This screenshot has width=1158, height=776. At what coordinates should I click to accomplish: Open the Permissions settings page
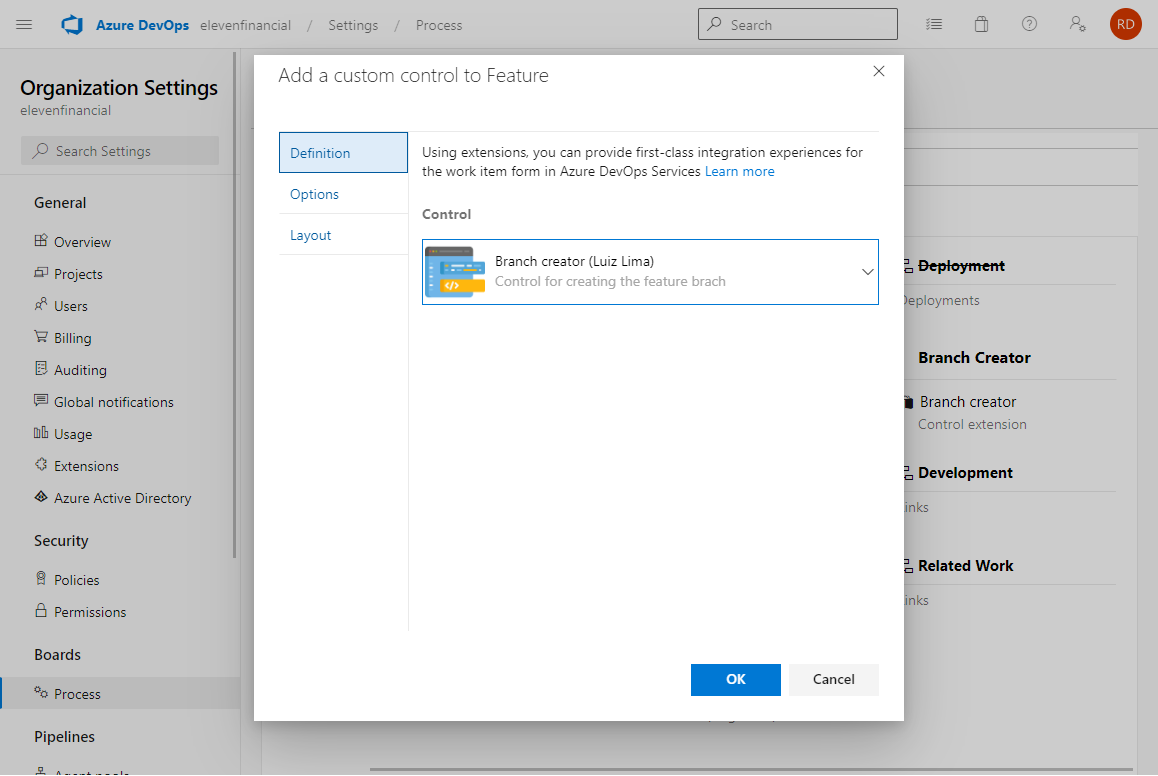tap(90, 612)
